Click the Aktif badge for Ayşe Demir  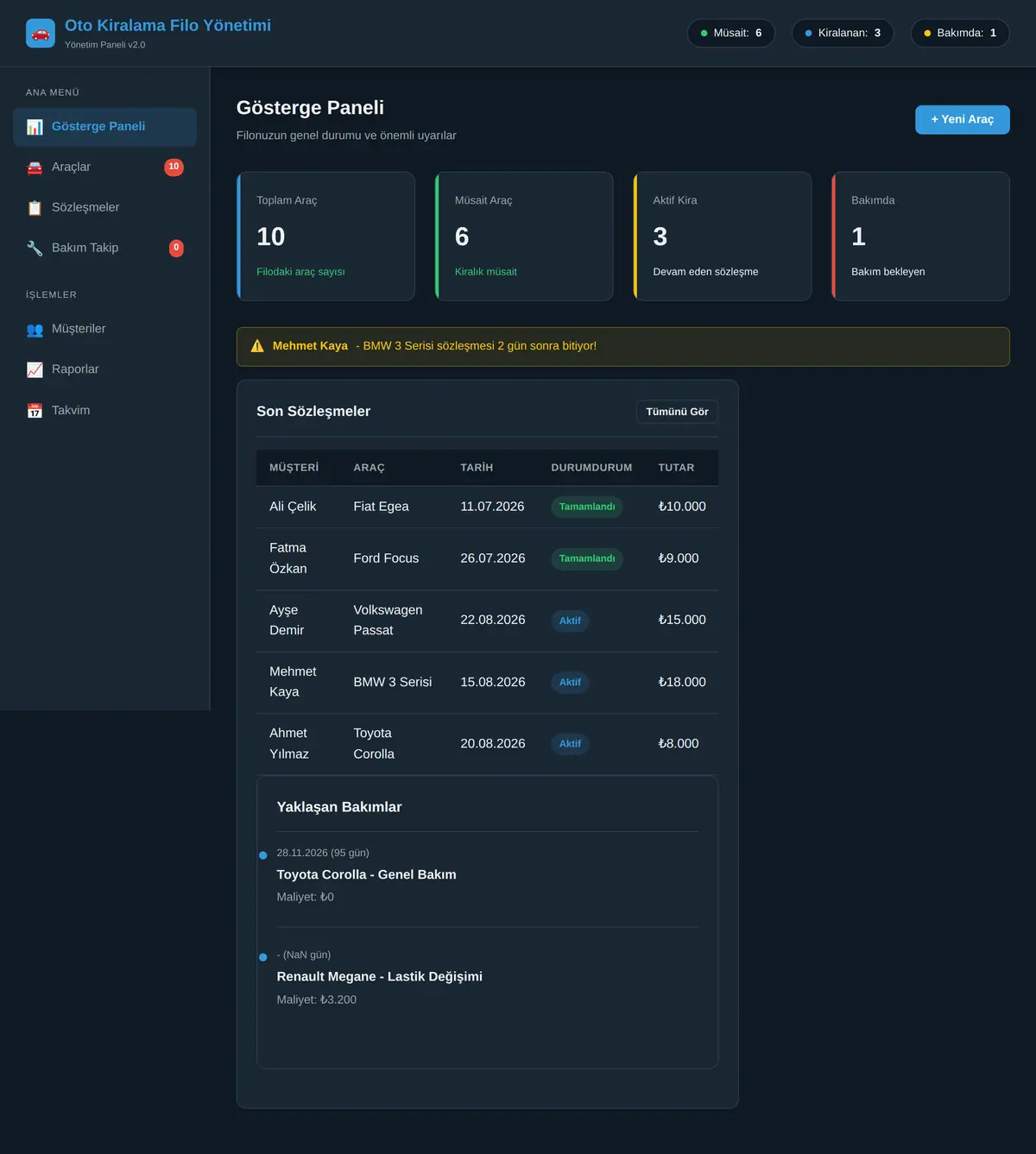[570, 621]
